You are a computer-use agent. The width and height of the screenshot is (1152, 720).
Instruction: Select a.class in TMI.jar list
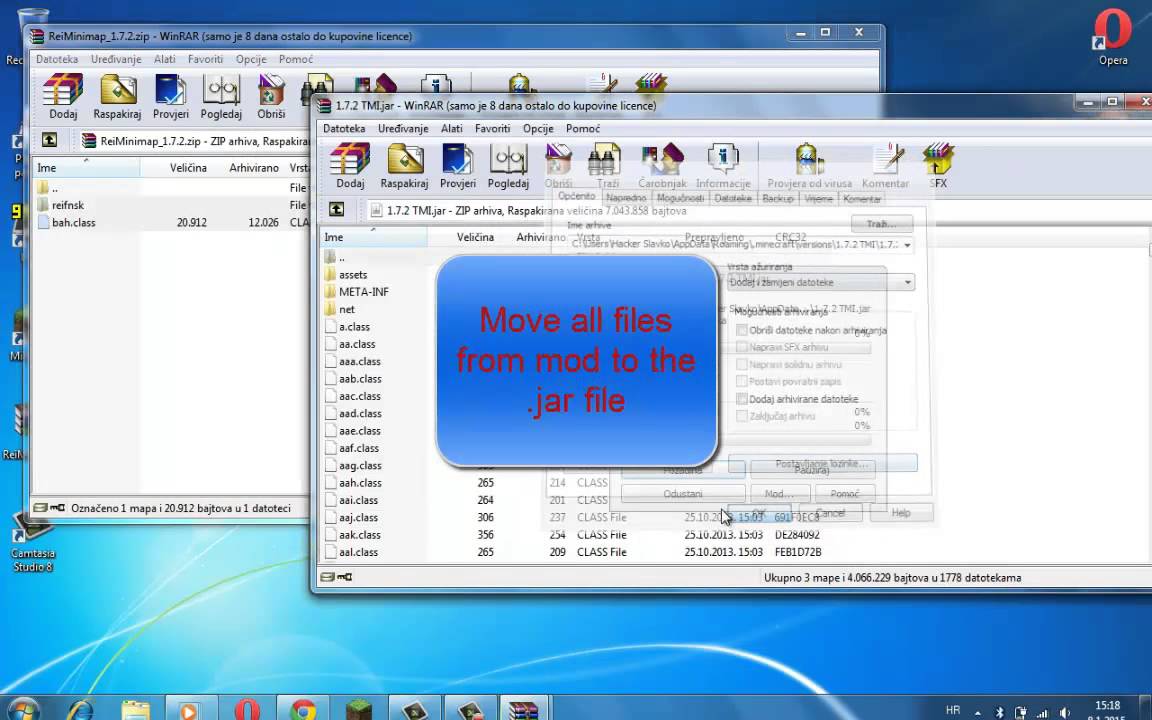[x=354, y=327]
